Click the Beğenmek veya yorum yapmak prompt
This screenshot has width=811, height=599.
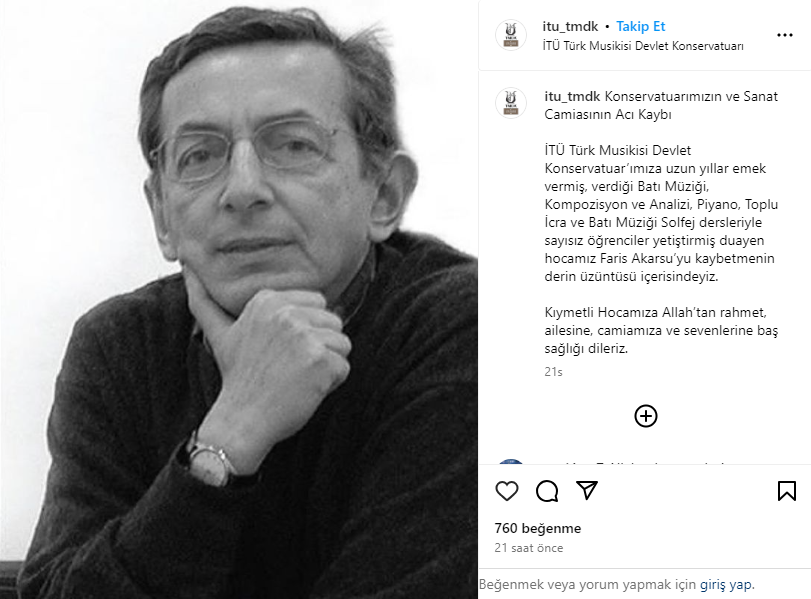tap(587, 585)
